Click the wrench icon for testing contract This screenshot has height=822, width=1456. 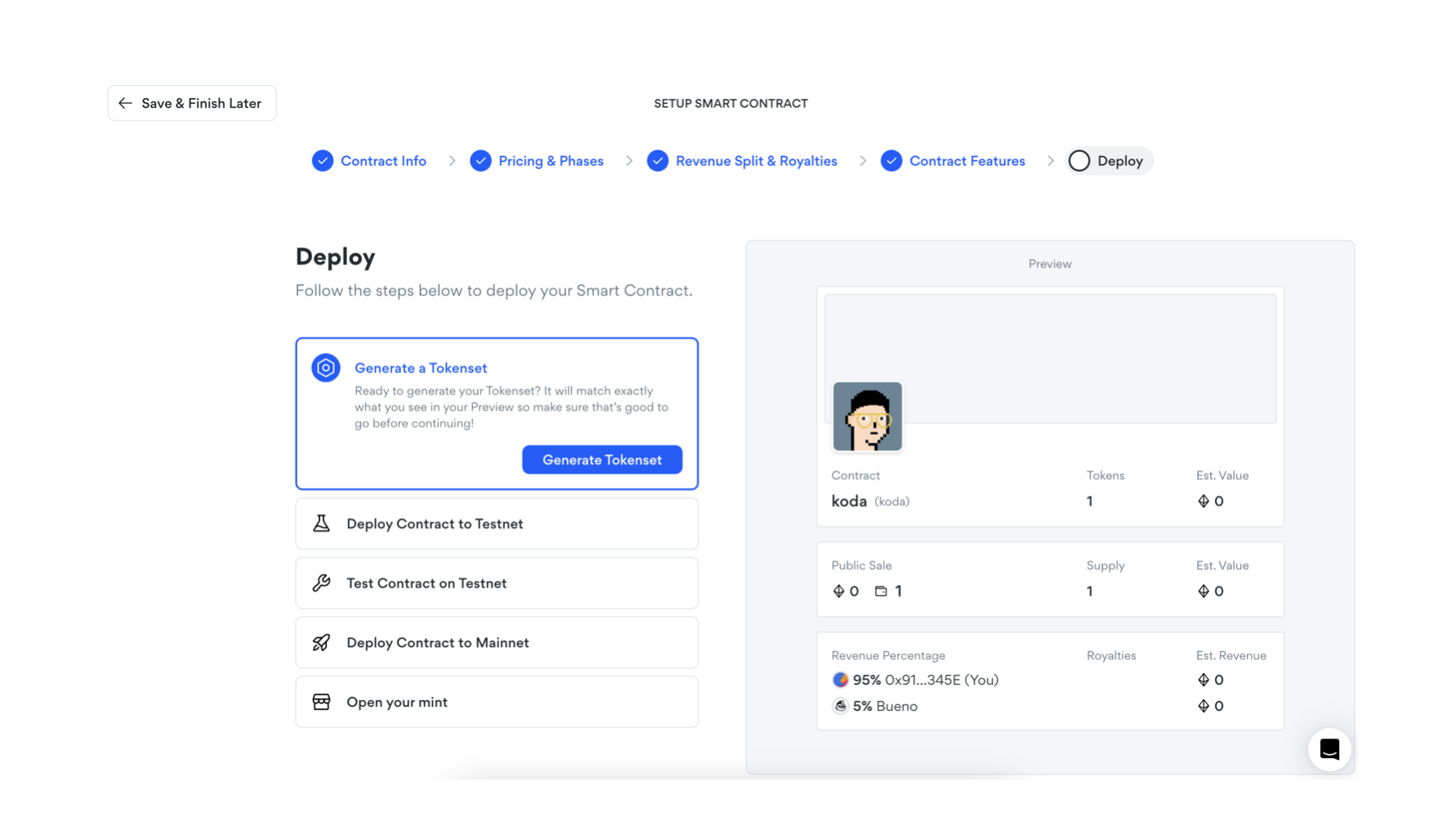[321, 583]
